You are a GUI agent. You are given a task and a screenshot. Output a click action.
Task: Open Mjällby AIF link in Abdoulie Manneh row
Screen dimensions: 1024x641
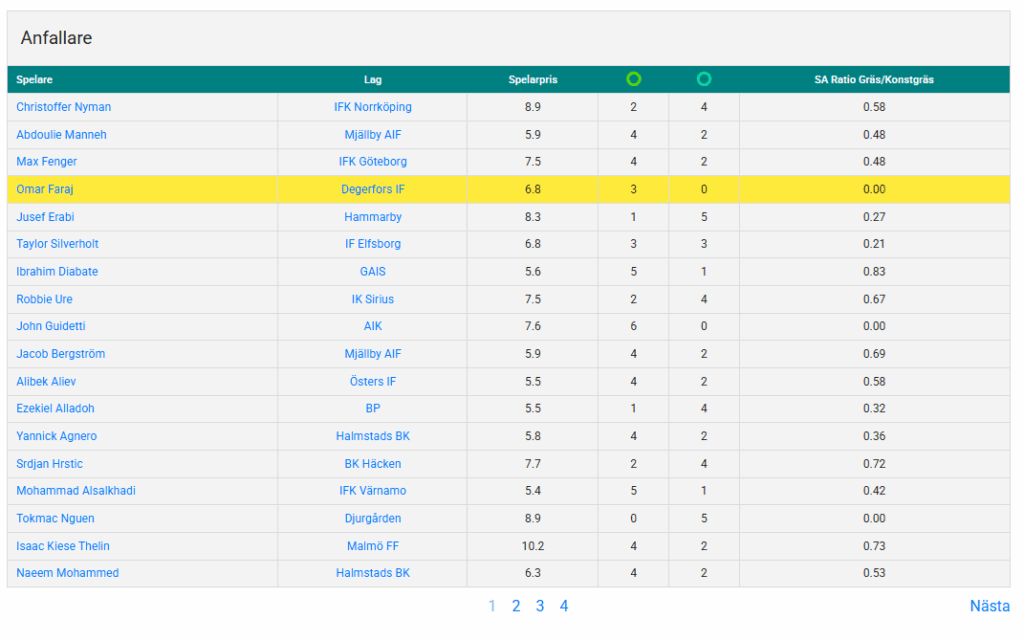(x=373, y=134)
